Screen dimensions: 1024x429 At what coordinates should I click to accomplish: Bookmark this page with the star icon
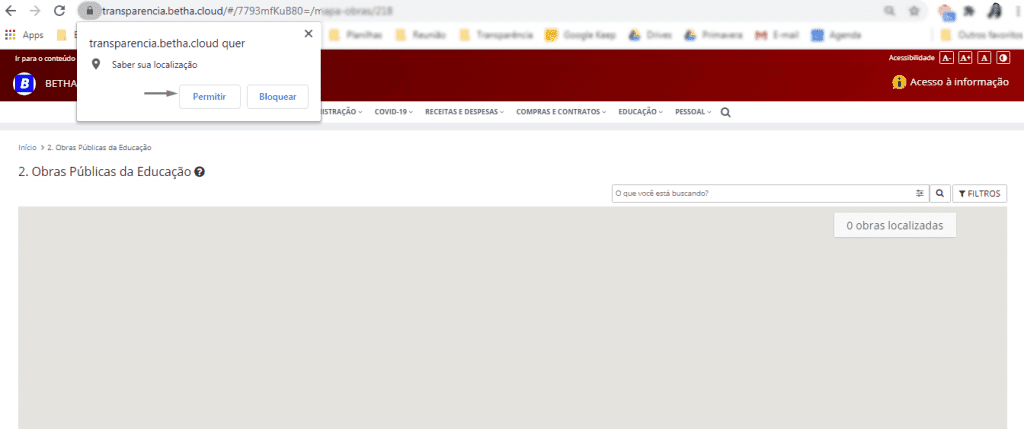(913, 11)
